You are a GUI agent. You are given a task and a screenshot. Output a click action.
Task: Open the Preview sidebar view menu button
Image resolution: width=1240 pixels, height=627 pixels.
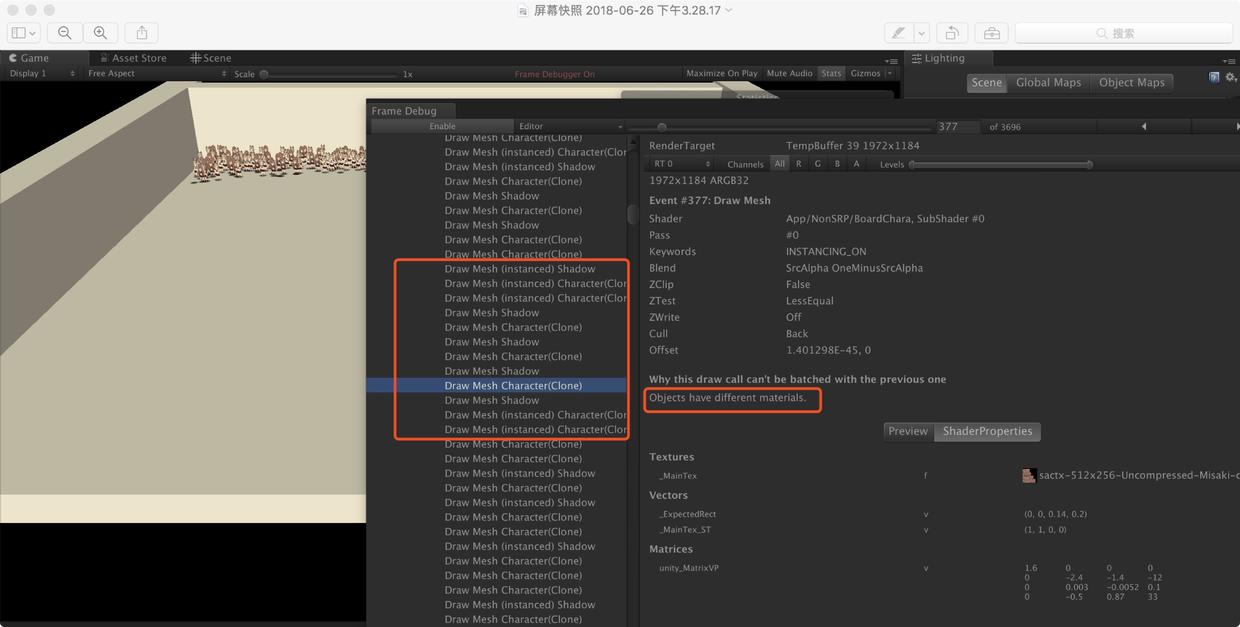click(24, 33)
